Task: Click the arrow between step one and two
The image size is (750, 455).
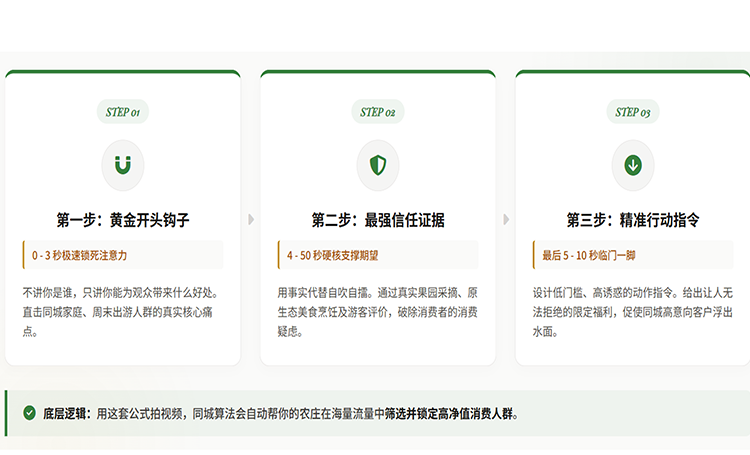Action: pyautogui.click(x=251, y=220)
